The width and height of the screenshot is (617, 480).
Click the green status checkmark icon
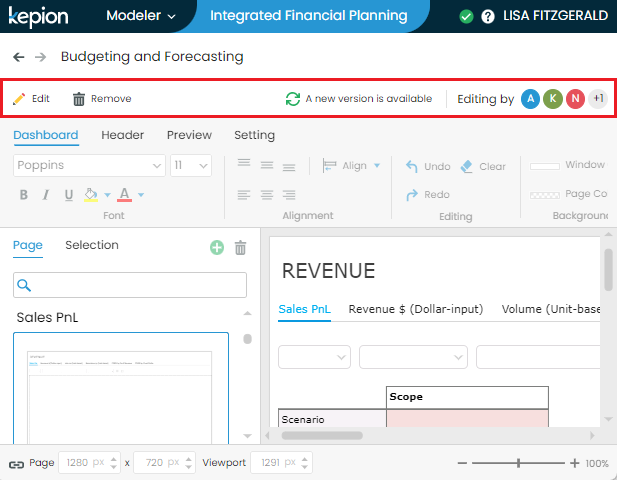coord(466,17)
